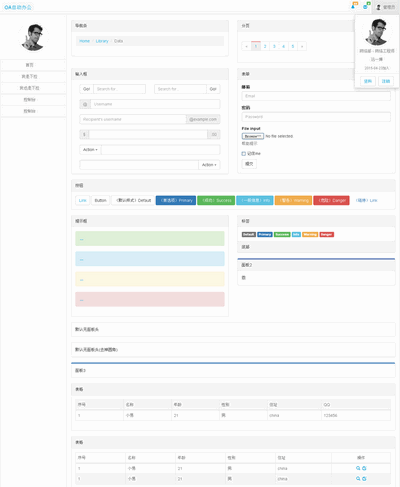Screen dimensions: 400x487
Task: Click the .00 addon on the amount field
Action: pos(214,134)
